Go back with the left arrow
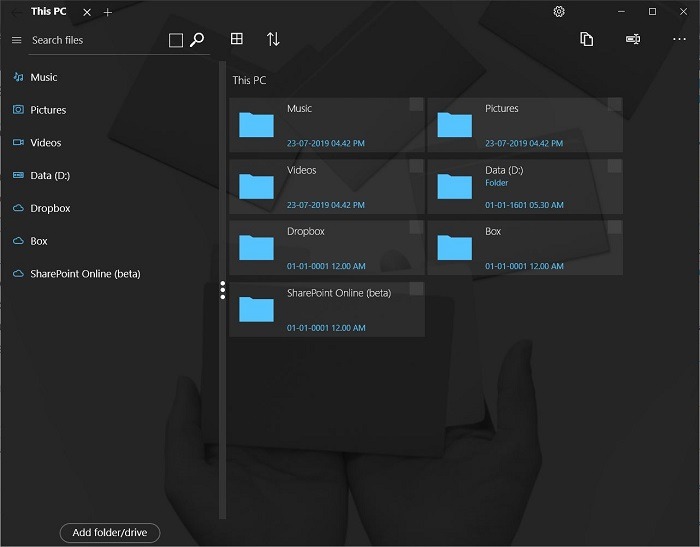Screen dimensions: 700x547 (x=16, y=12)
